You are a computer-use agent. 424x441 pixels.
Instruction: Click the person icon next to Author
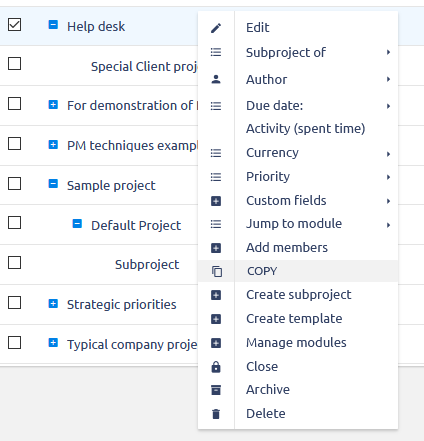[216, 79]
